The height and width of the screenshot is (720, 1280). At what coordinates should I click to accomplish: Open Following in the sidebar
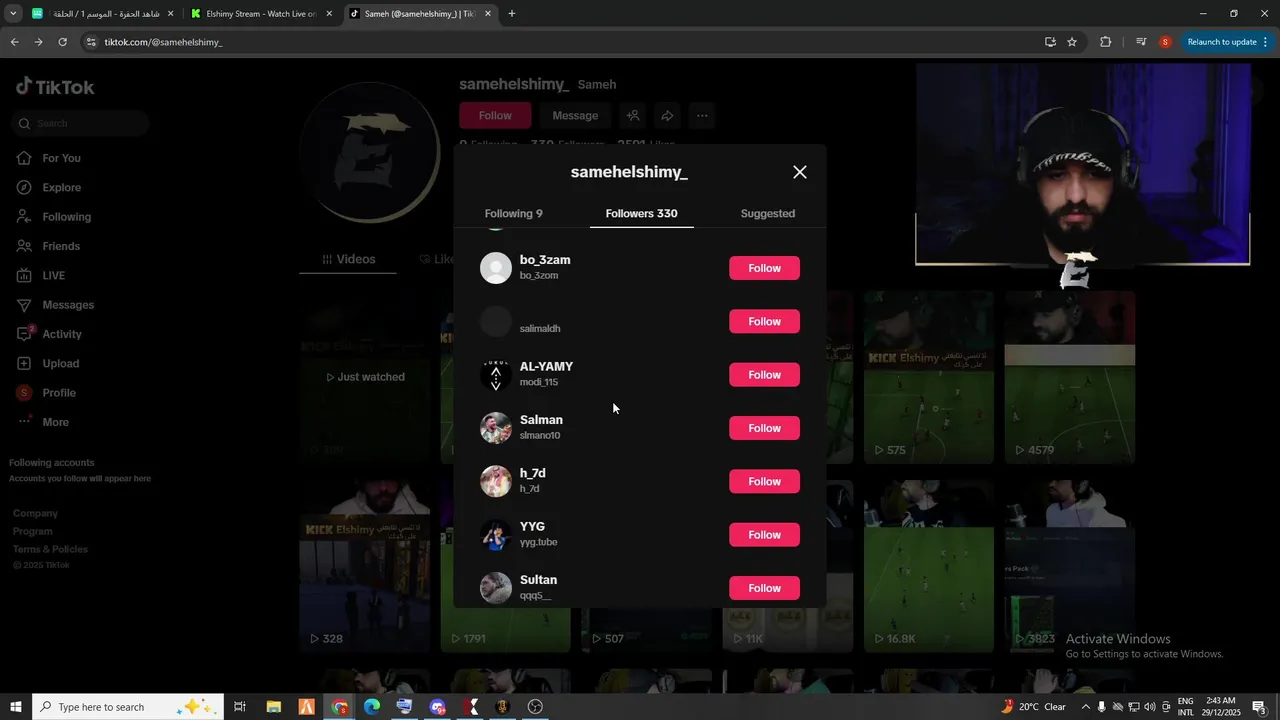point(66,217)
